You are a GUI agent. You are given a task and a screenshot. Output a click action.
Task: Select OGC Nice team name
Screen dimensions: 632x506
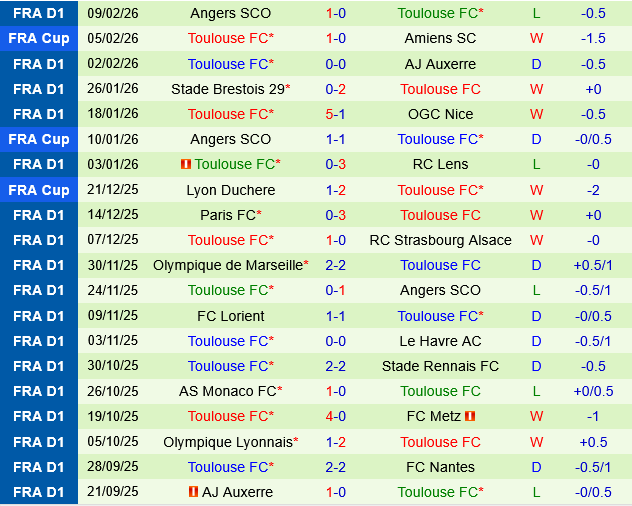440,114
